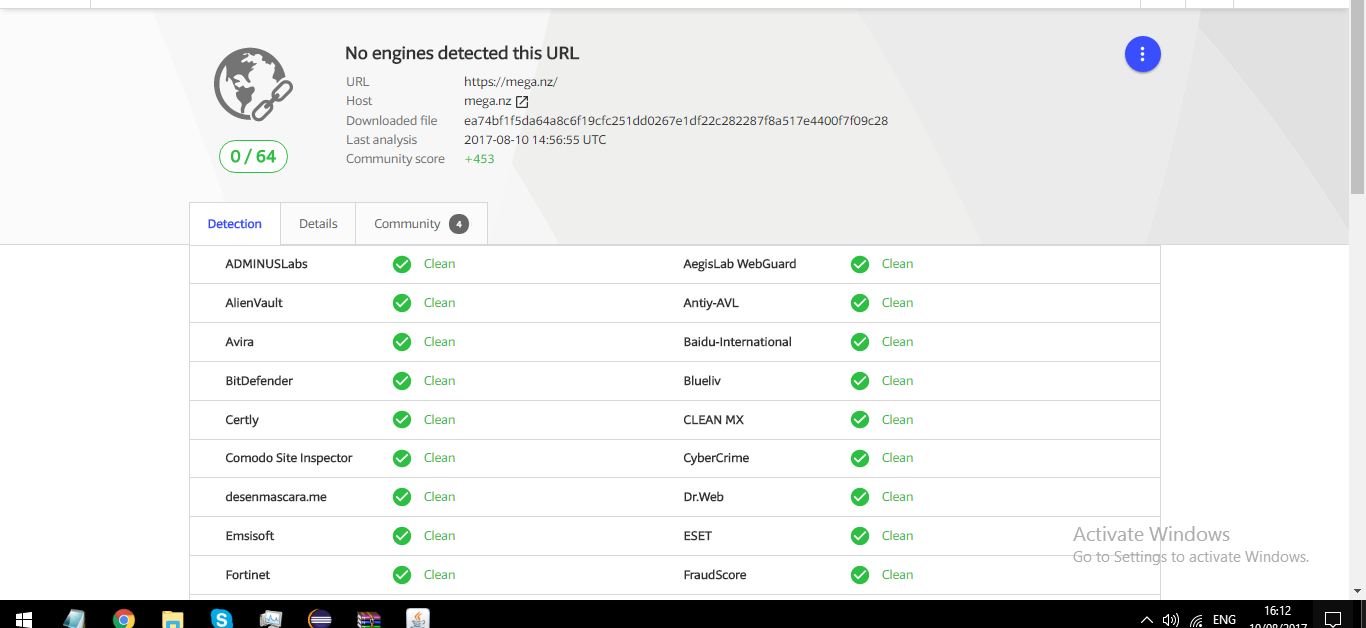The width and height of the screenshot is (1366, 628).
Task: Open the Windows Start menu
Action: tap(23, 619)
